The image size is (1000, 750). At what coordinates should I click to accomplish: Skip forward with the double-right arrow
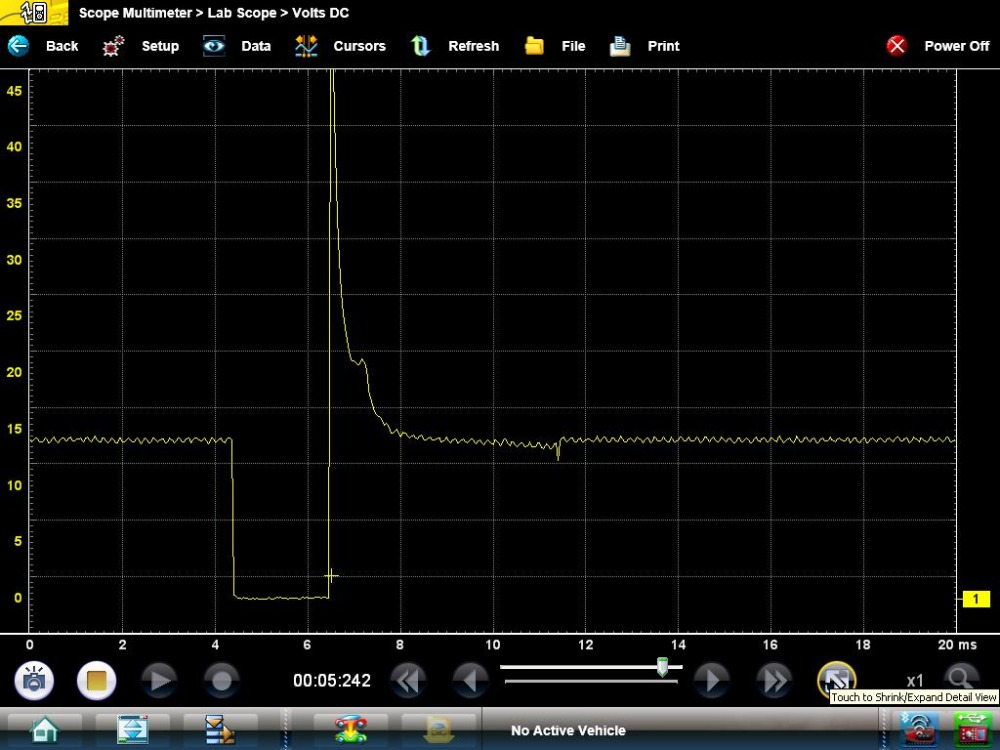pos(775,681)
